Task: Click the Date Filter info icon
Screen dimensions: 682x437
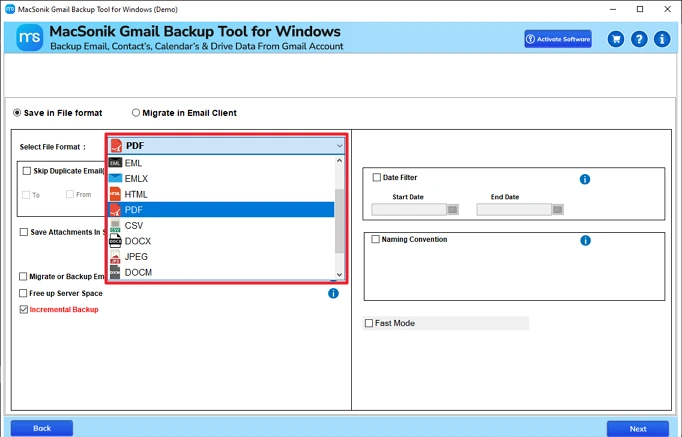Action: point(585,179)
